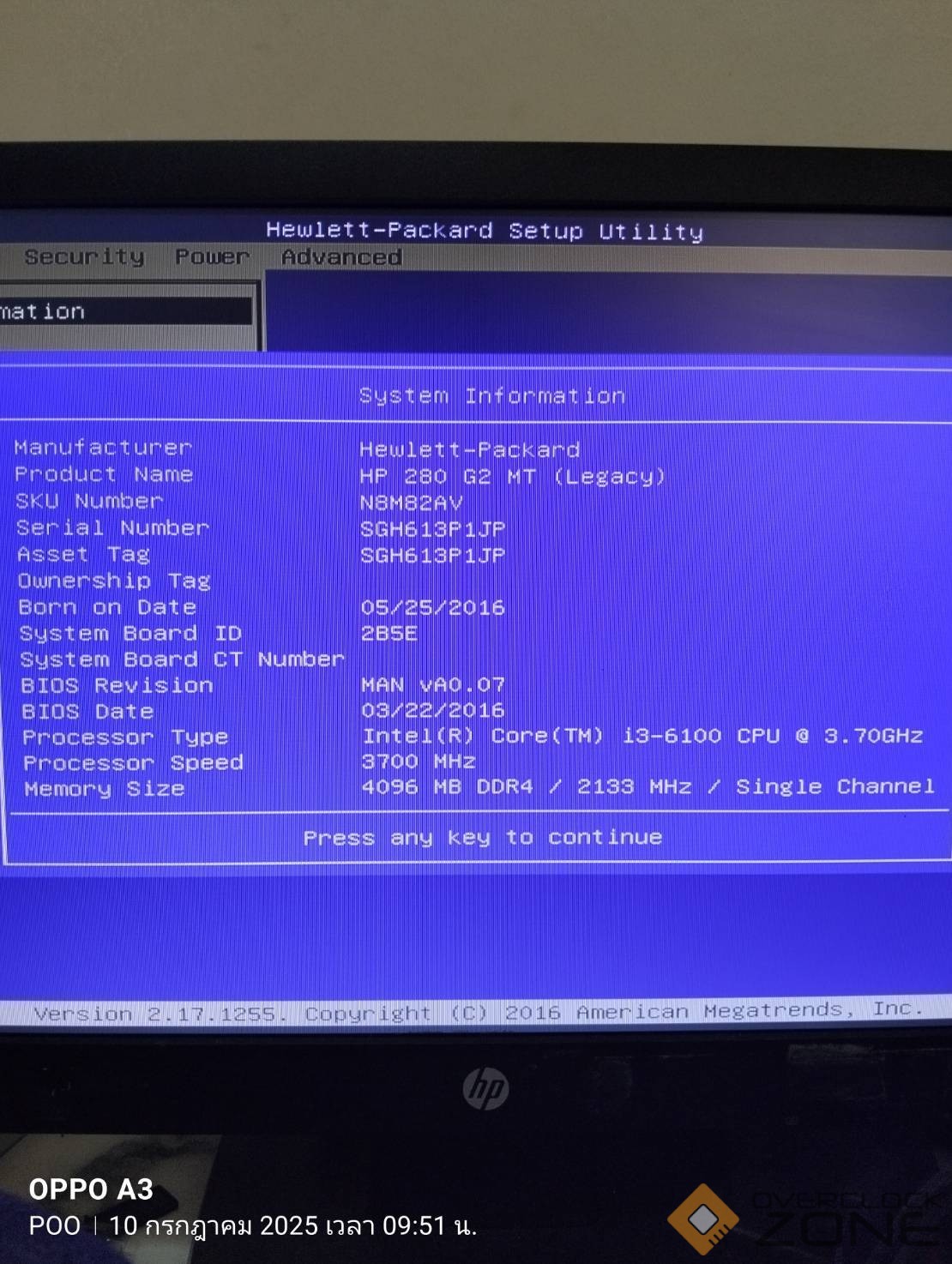
Task: Select the 'BIOS Date' label
Action: (x=87, y=711)
